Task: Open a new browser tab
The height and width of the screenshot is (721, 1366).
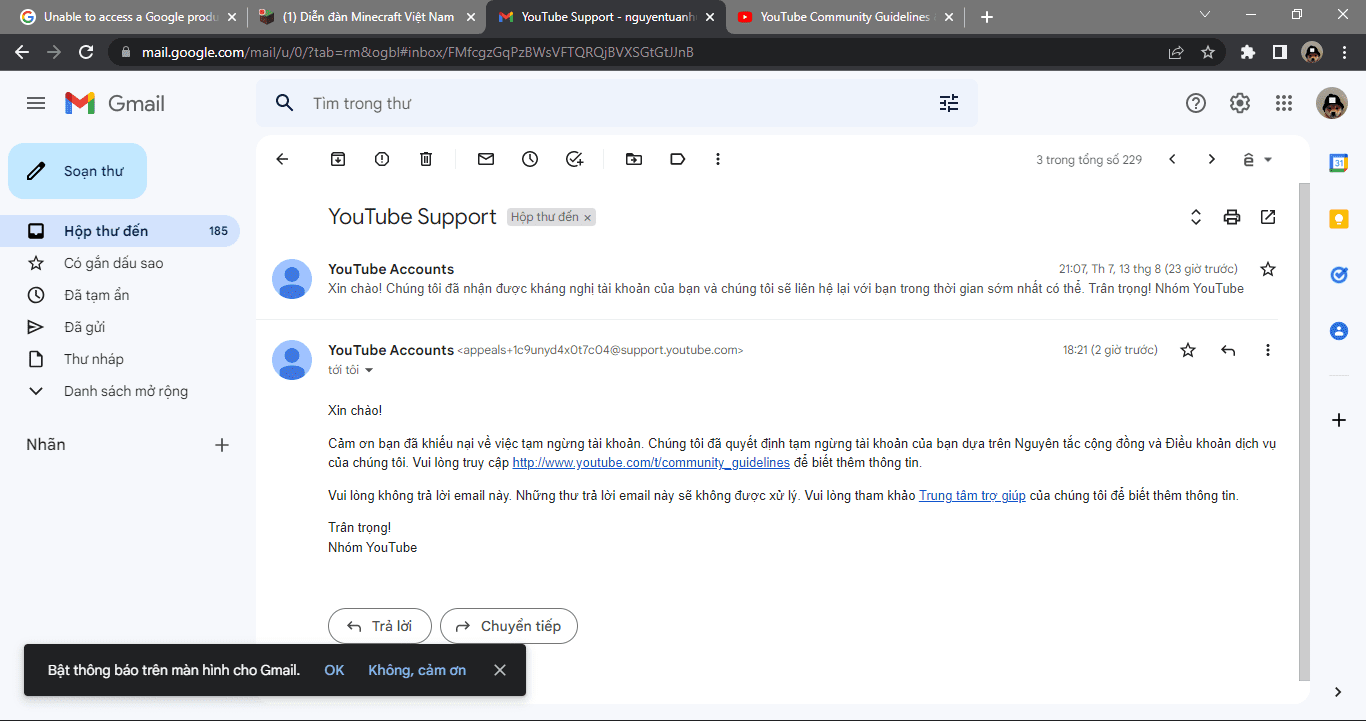Action: point(987,17)
